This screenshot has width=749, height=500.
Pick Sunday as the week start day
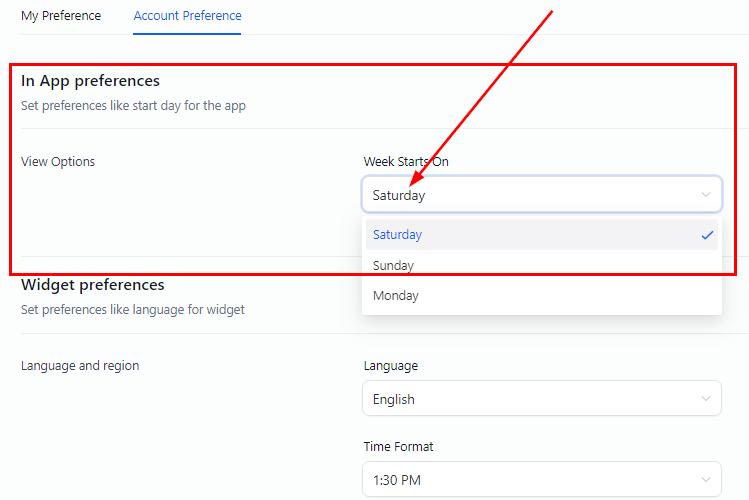click(x=394, y=266)
